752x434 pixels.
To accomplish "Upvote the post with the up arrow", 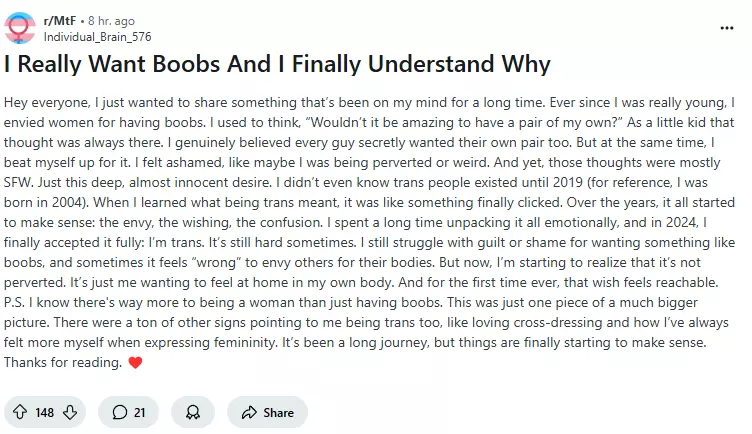I will [19, 412].
